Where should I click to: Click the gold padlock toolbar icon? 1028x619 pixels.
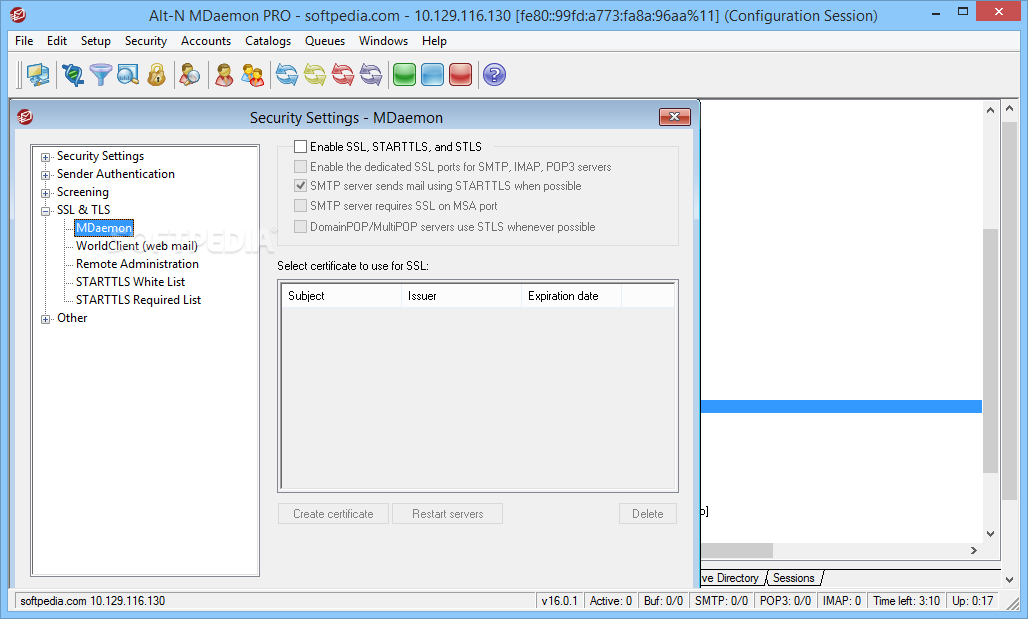coord(156,75)
